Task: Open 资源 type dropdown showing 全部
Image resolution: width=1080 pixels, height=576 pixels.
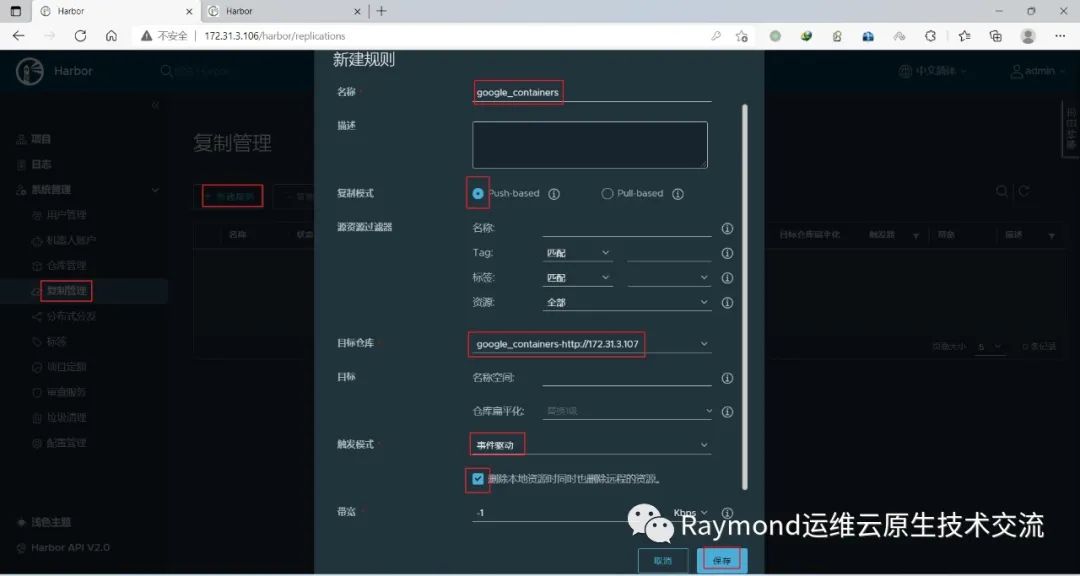Action: click(x=627, y=302)
